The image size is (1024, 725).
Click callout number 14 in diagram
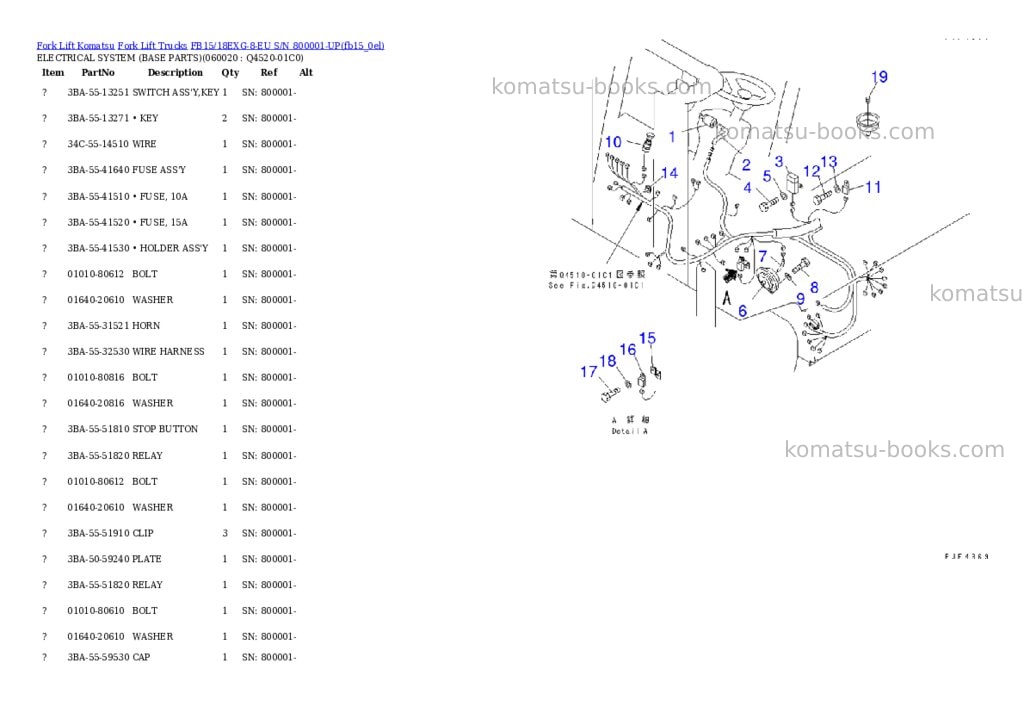coord(669,173)
